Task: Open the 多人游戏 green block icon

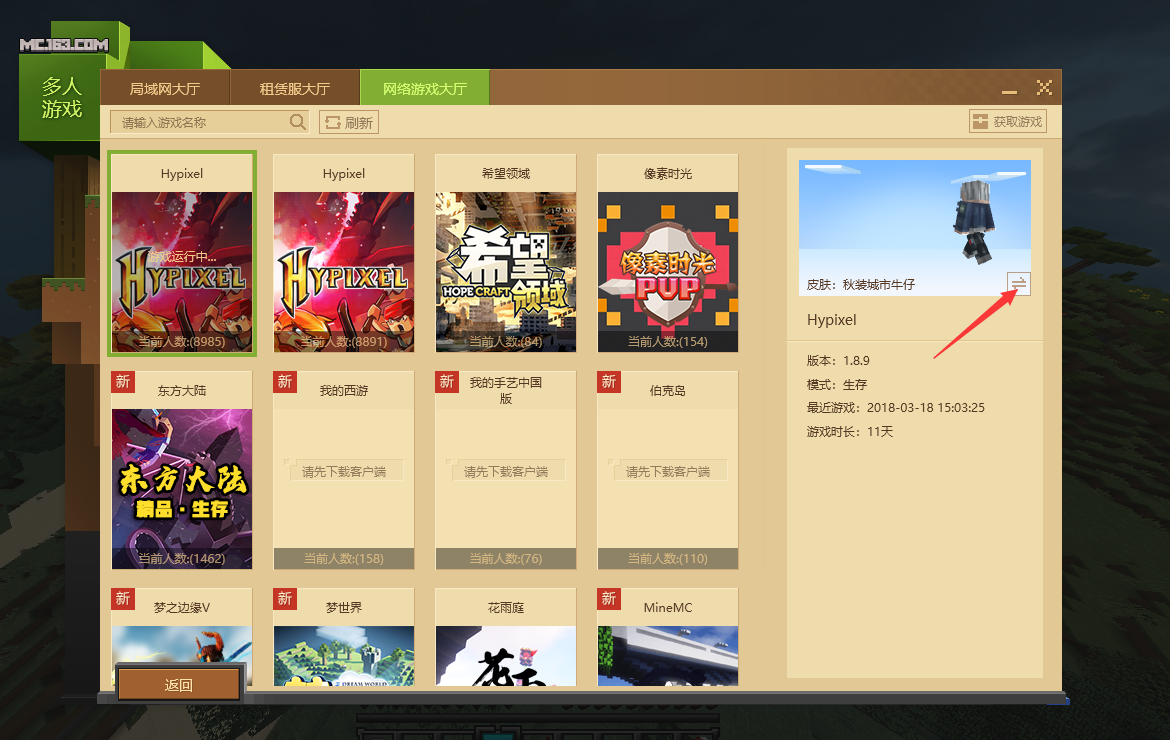Action: tap(61, 98)
